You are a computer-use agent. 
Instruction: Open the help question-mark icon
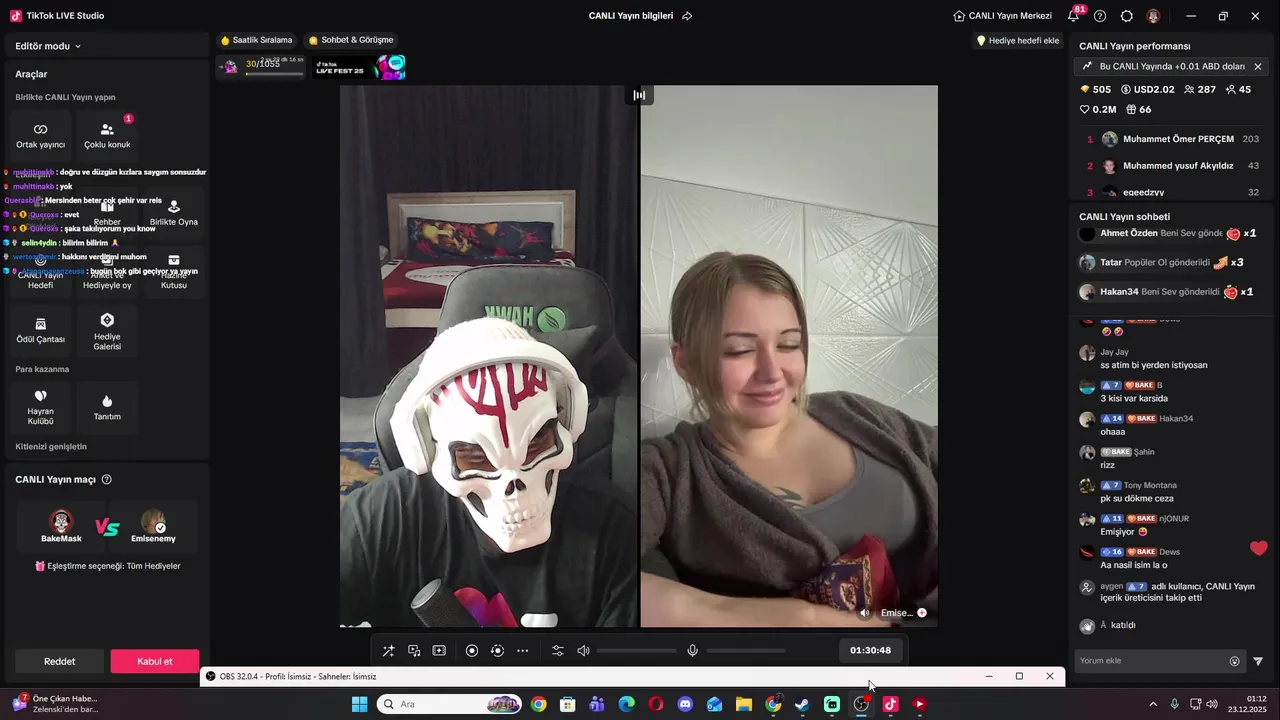pos(1100,16)
